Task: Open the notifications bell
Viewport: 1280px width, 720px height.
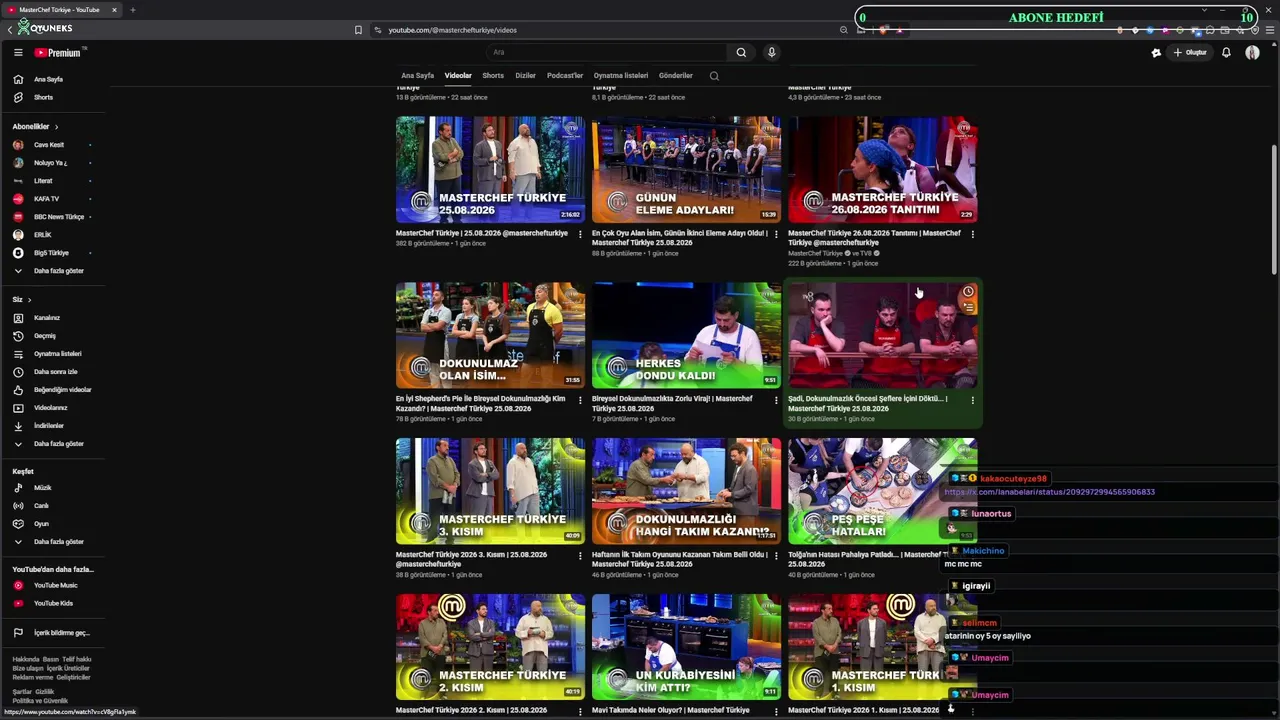Action: point(1226,53)
